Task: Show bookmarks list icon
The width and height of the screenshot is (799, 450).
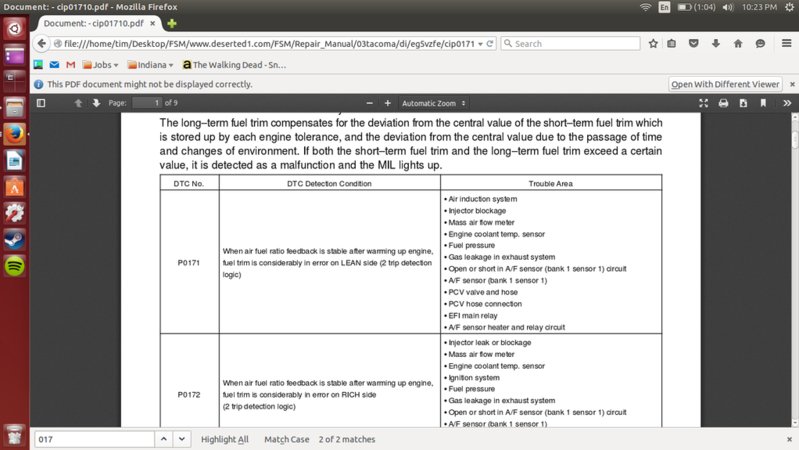Action: (x=672, y=44)
